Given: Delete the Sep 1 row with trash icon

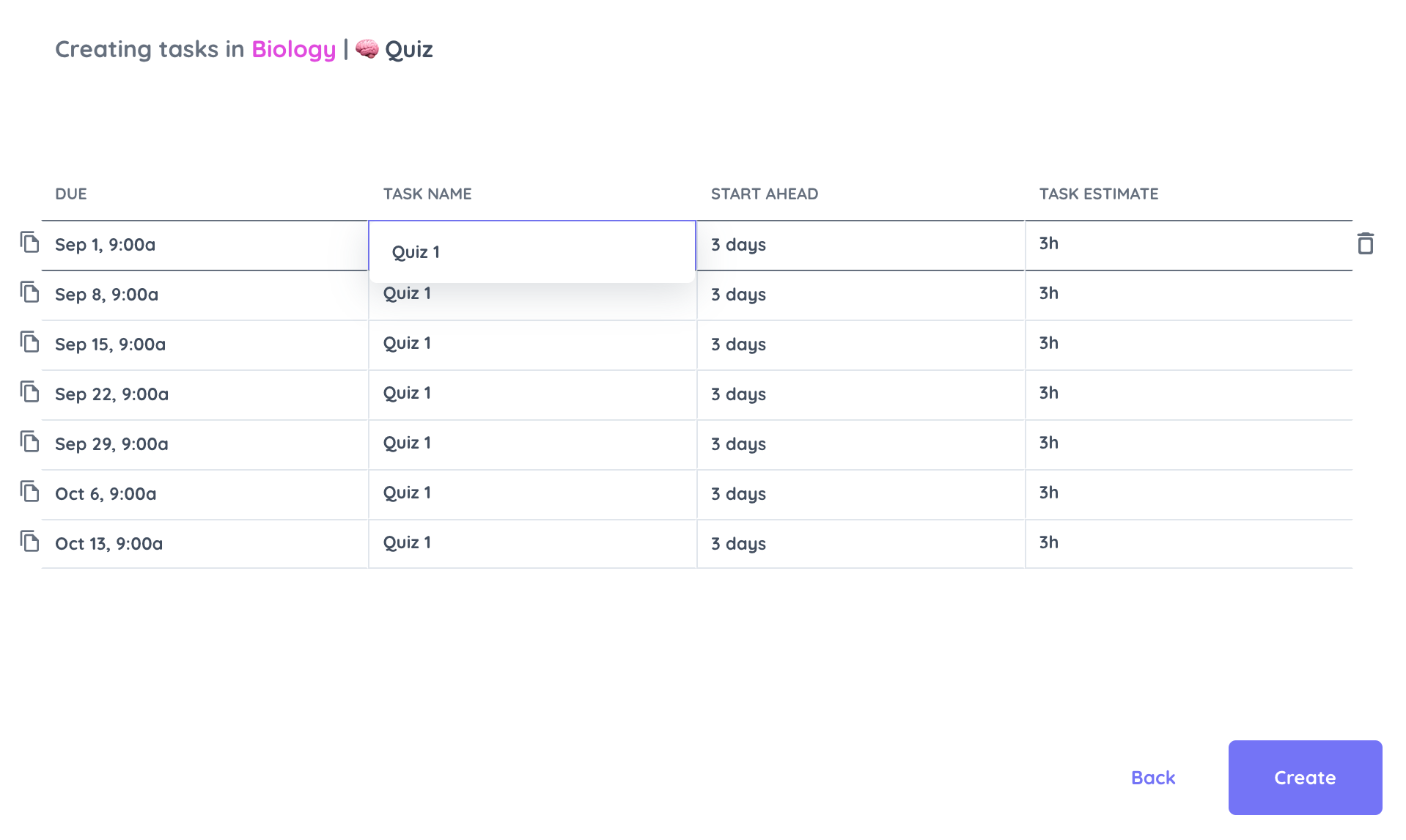Looking at the screenshot, I should tap(1365, 243).
